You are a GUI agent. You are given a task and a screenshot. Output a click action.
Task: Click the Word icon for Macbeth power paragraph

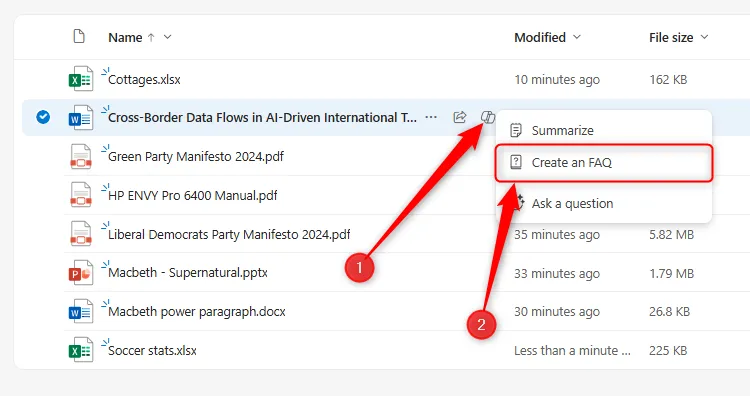click(x=80, y=311)
